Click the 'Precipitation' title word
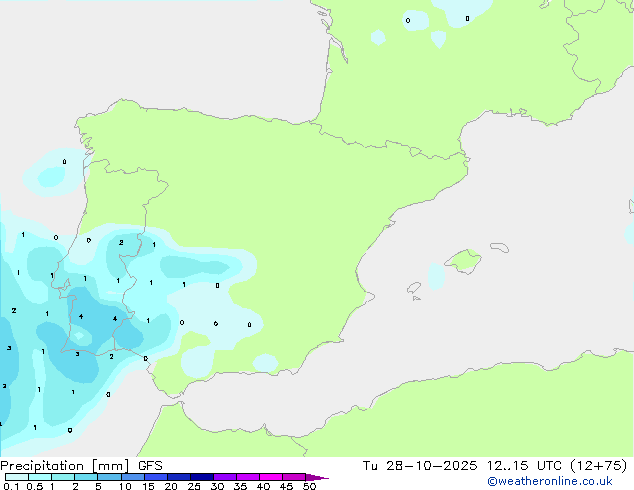Screen dimensions: 634x490 [x=42, y=466]
